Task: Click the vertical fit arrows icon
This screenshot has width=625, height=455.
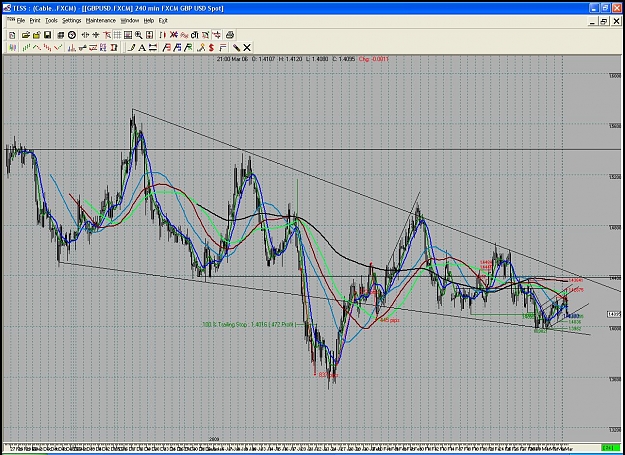Action: (149, 35)
